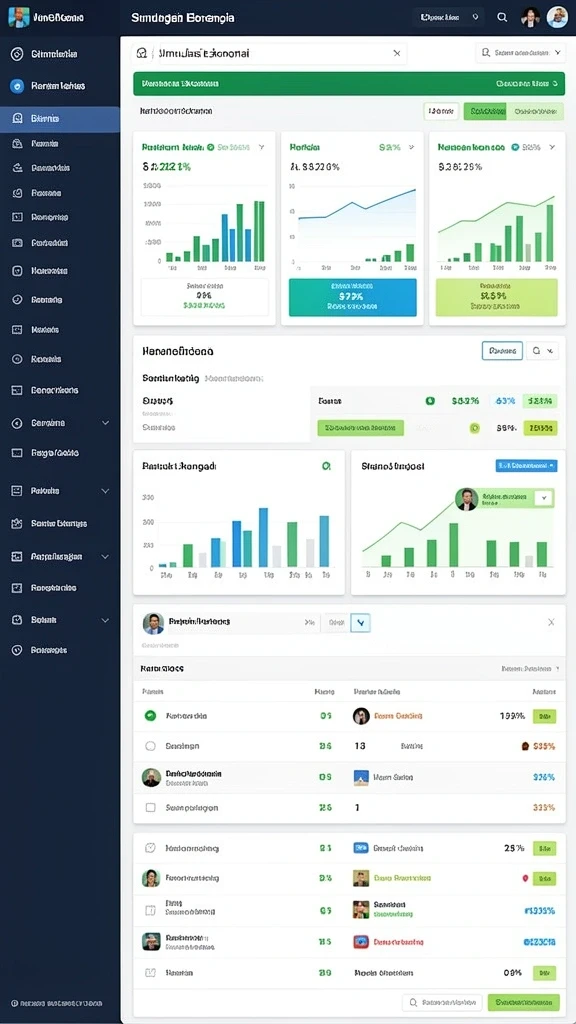
Task: Select the empty radio button in the second table row
Action: (150, 746)
